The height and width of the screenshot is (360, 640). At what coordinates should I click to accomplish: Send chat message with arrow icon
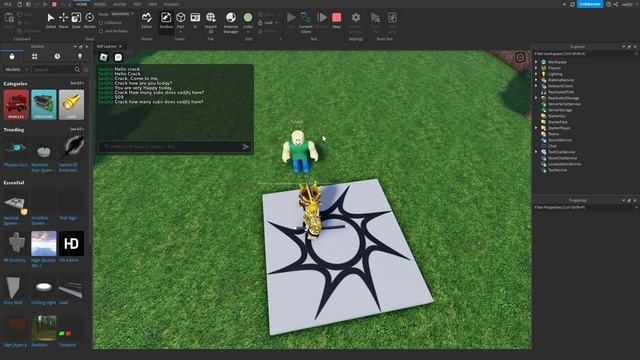245,147
